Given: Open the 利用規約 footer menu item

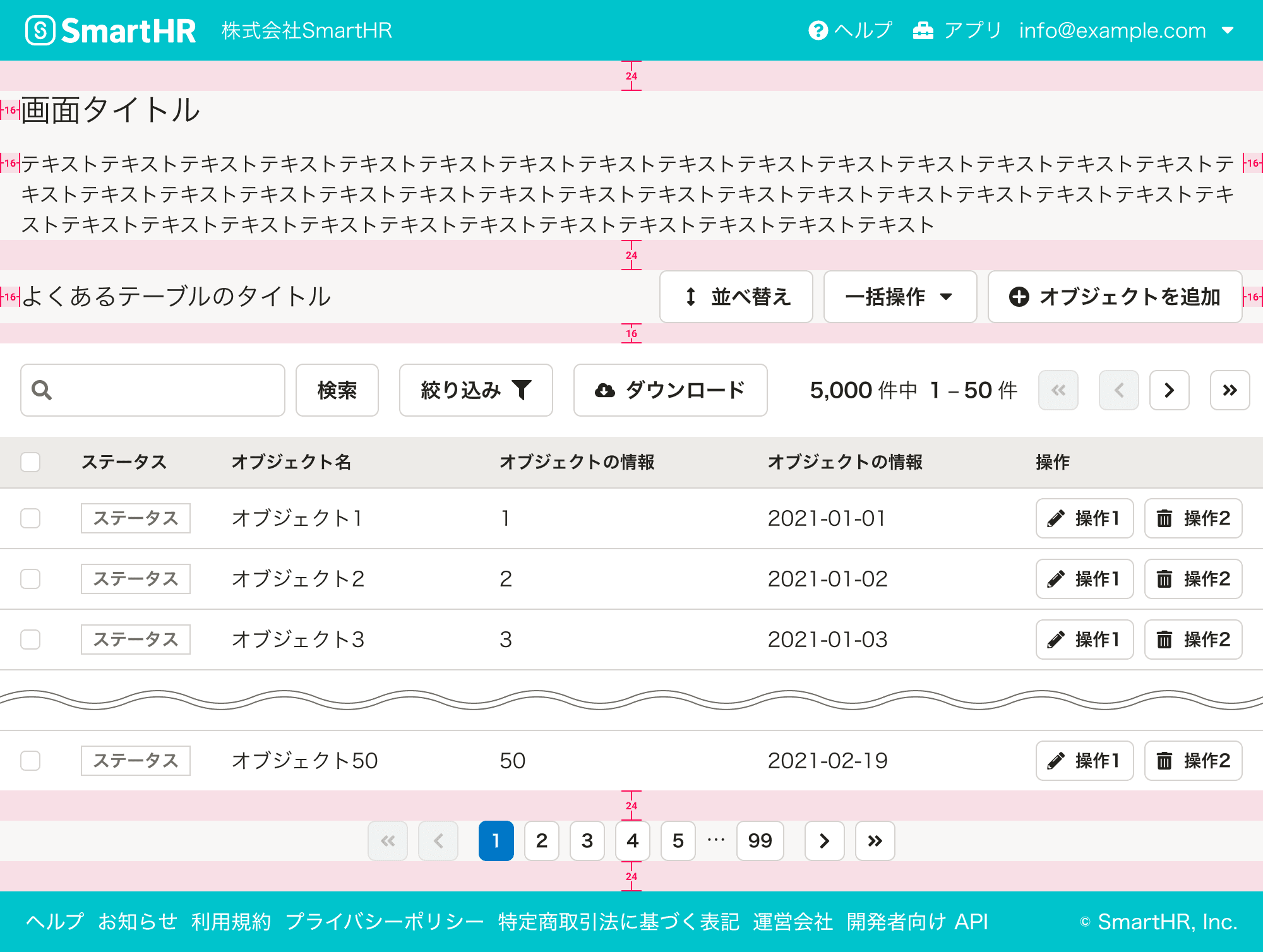Looking at the screenshot, I should click(x=231, y=921).
